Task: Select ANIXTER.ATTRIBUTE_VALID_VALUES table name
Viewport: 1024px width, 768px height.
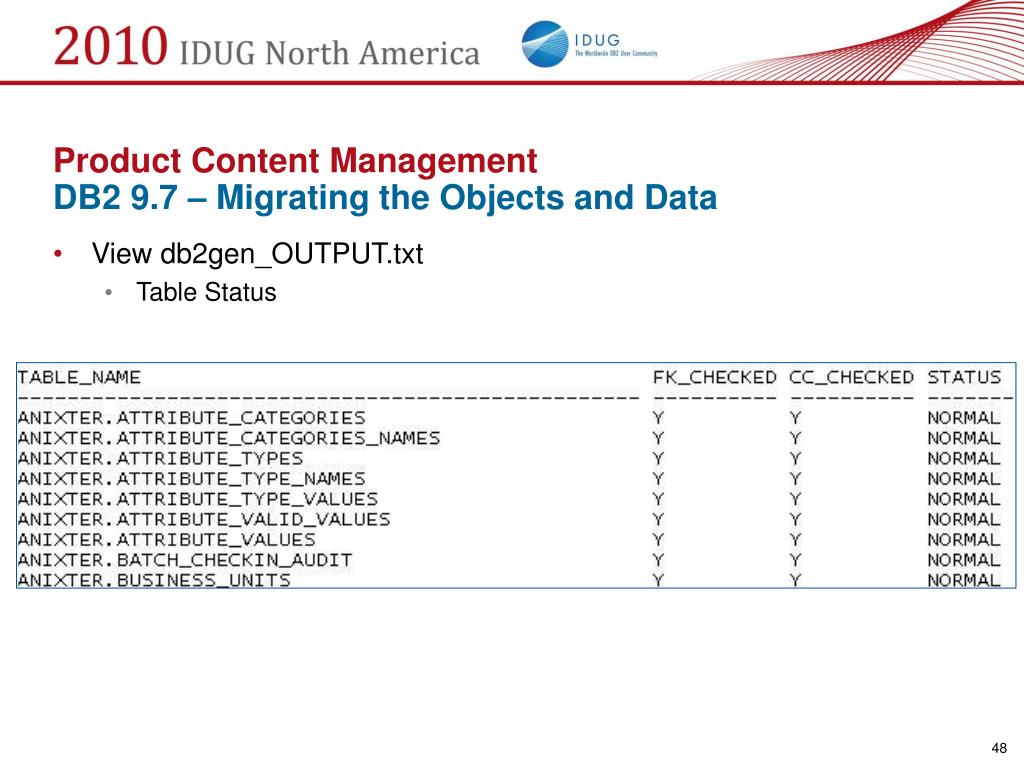Action: coord(204,519)
